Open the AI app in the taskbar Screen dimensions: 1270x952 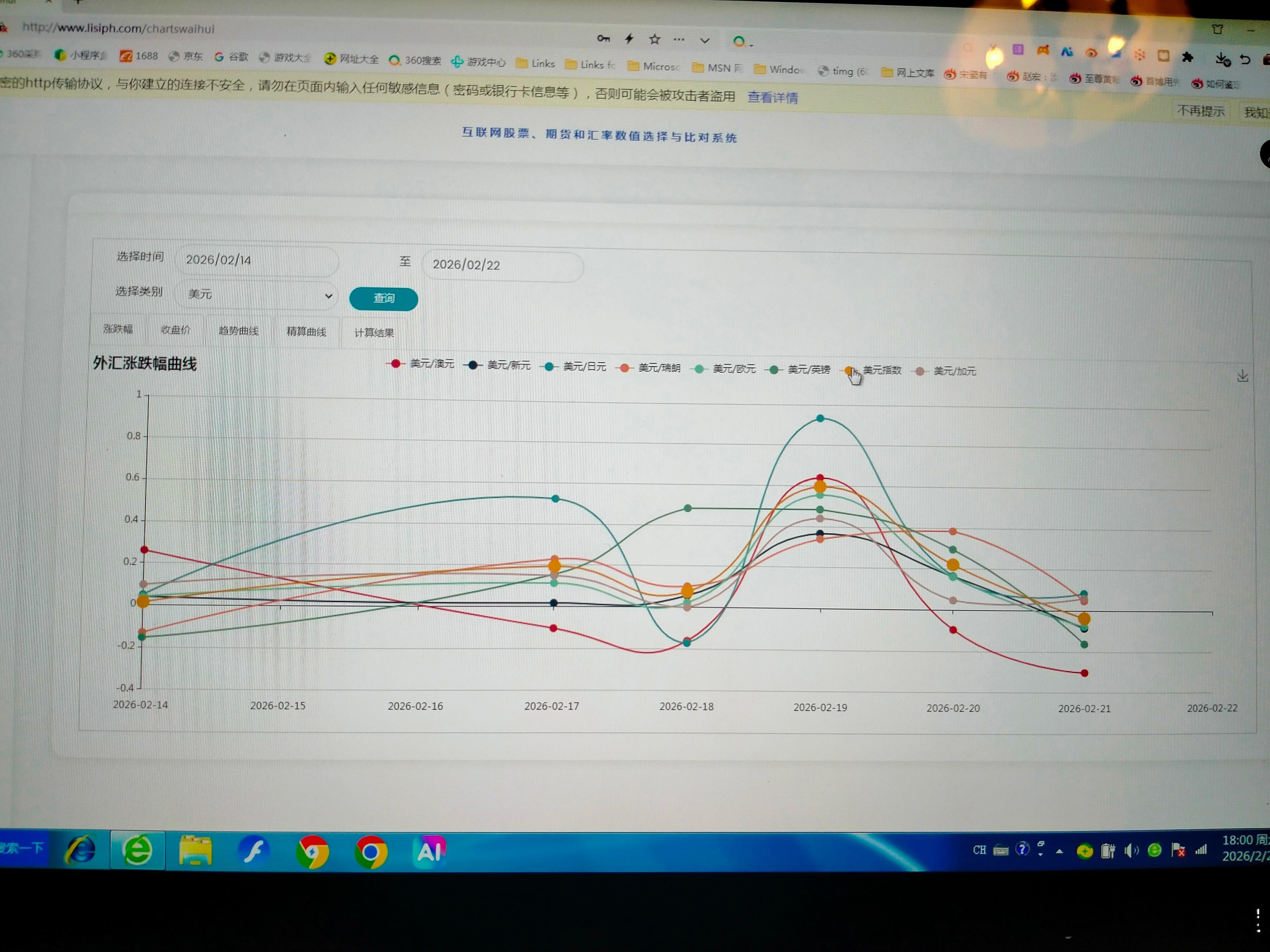430,851
